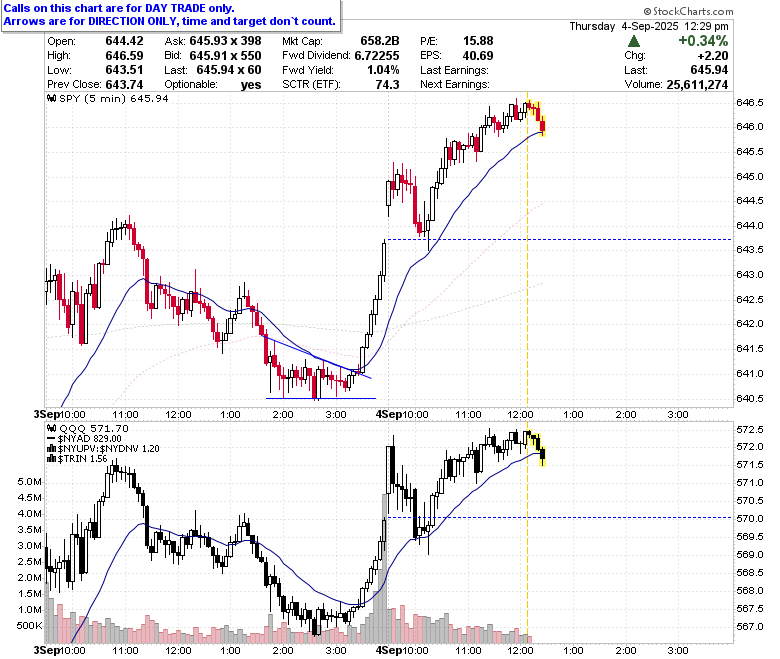Click the green up-triangle change indicator
The height and width of the screenshot is (659, 780).
click(x=634, y=41)
